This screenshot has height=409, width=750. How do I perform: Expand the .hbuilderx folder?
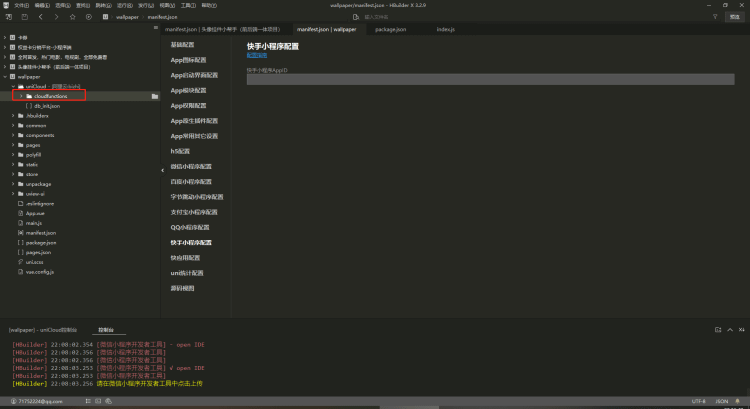click(13, 116)
